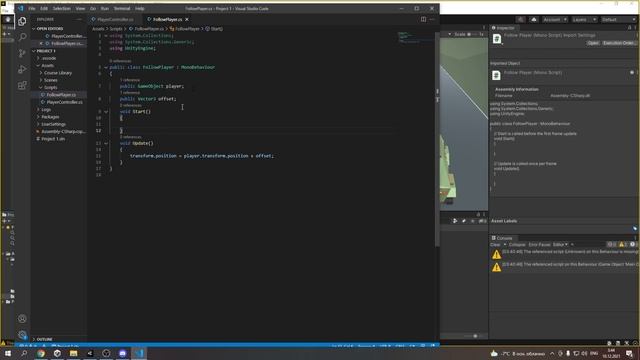Toggle Error Pause in the Unity Console

(540, 244)
